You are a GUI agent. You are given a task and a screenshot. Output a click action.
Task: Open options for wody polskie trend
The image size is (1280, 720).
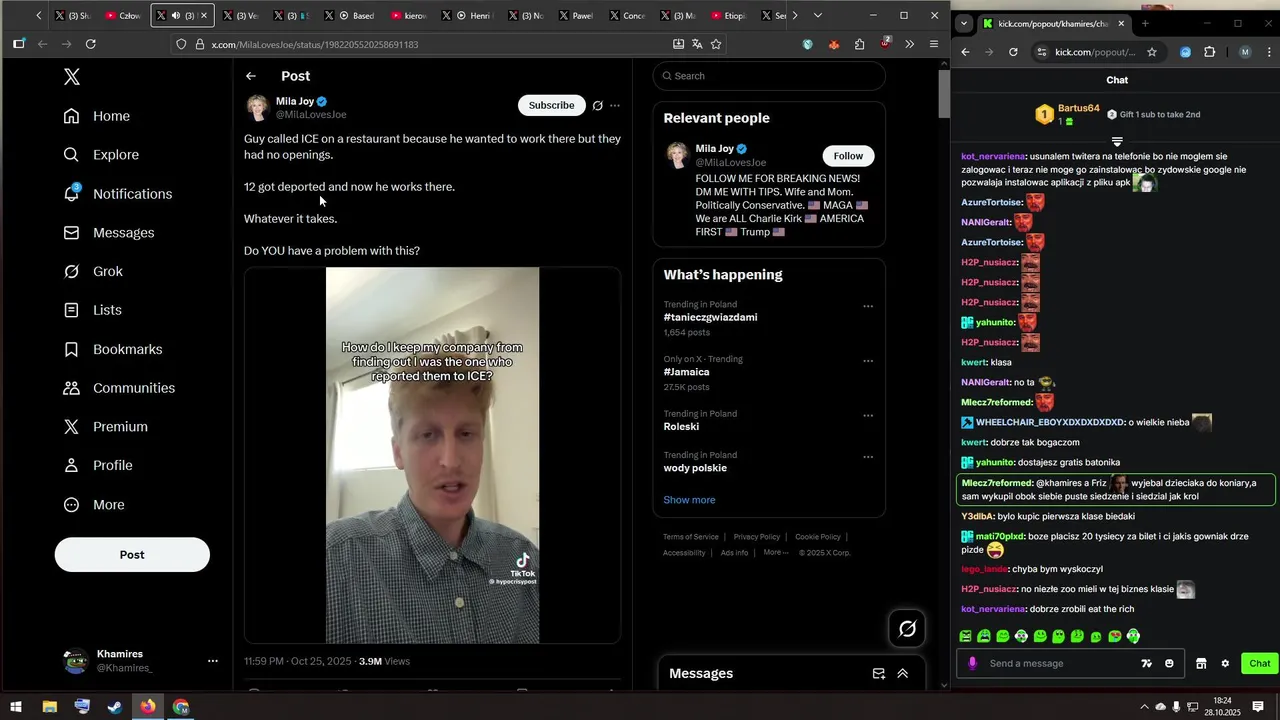click(x=868, y=457)
